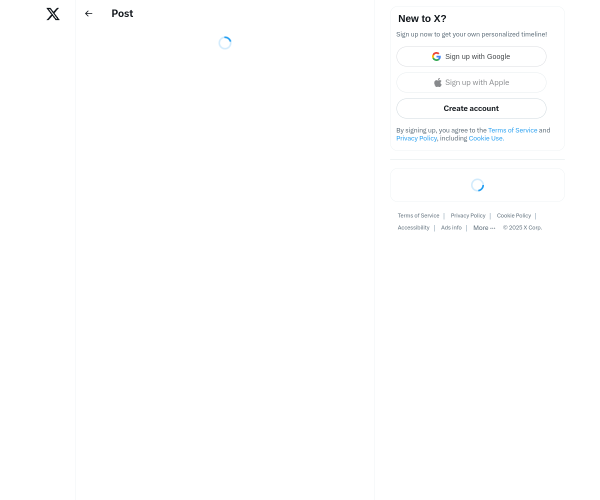This screenshot has width=600, height=500.
Task: Open Terms of Service link in signup text
Action: coord(512,130)
